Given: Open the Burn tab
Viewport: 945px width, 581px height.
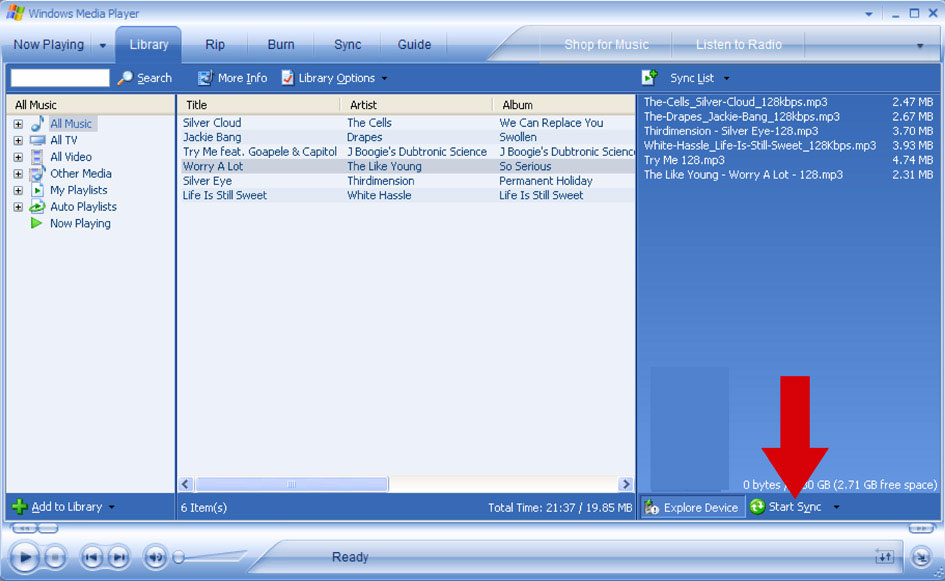Looking at the screenshot, I should pyautogui.click(x=281, y=45).
